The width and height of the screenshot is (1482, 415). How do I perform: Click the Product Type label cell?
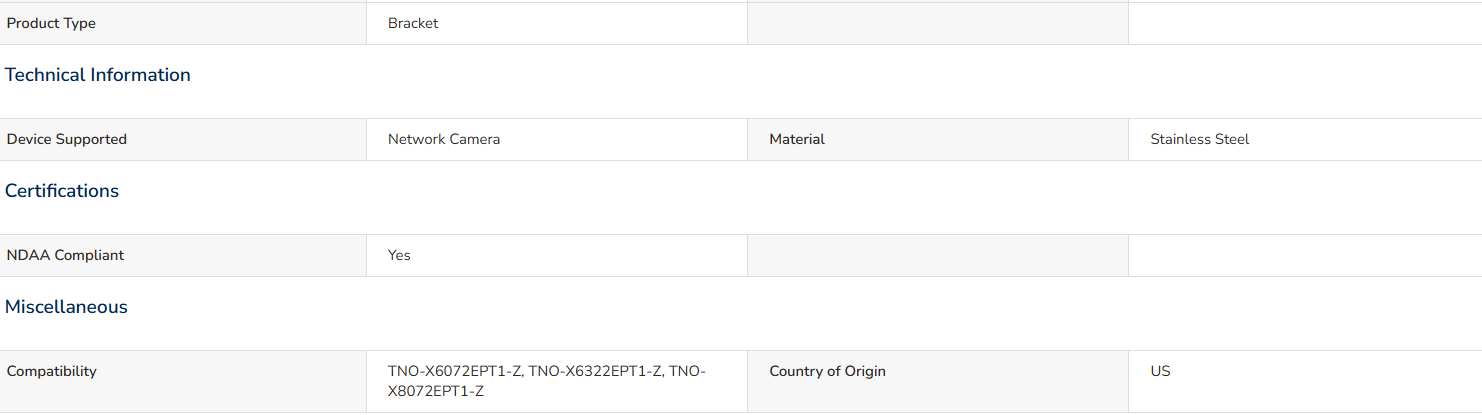tap(183, 23)
